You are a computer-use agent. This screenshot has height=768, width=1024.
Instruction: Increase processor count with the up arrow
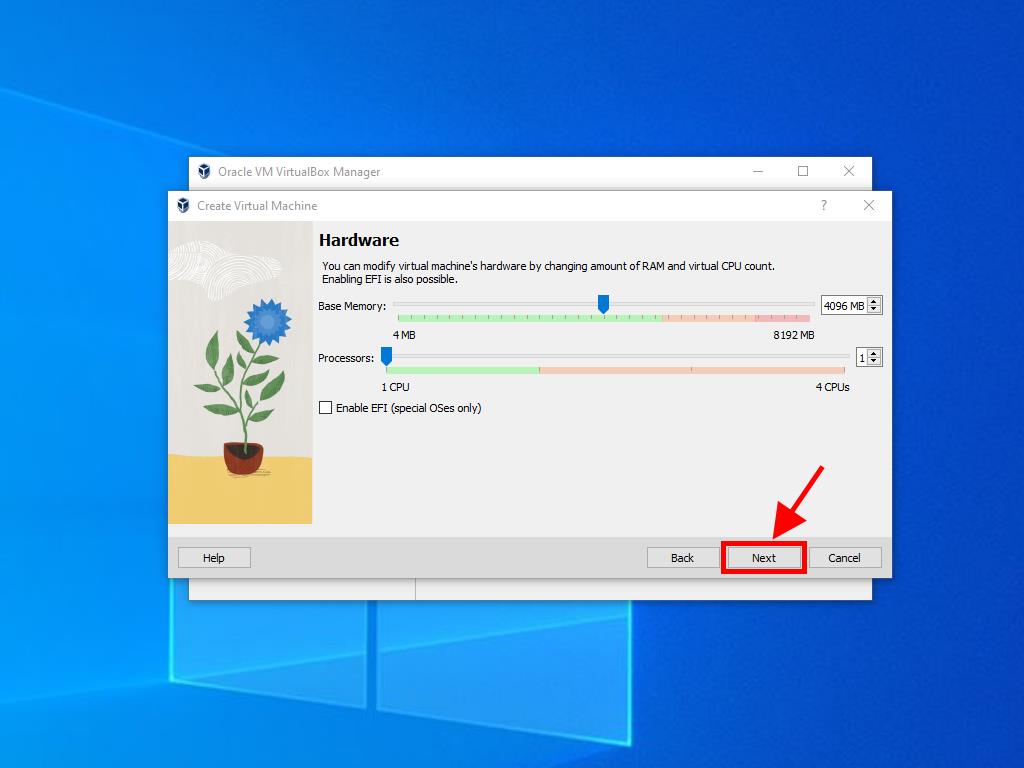pos(875,353)
